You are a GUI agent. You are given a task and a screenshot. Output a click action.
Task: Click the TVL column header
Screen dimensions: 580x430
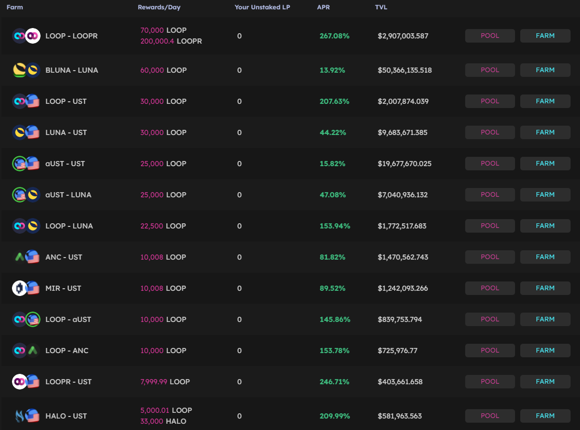pyautogui.click(x=381, y=7)
